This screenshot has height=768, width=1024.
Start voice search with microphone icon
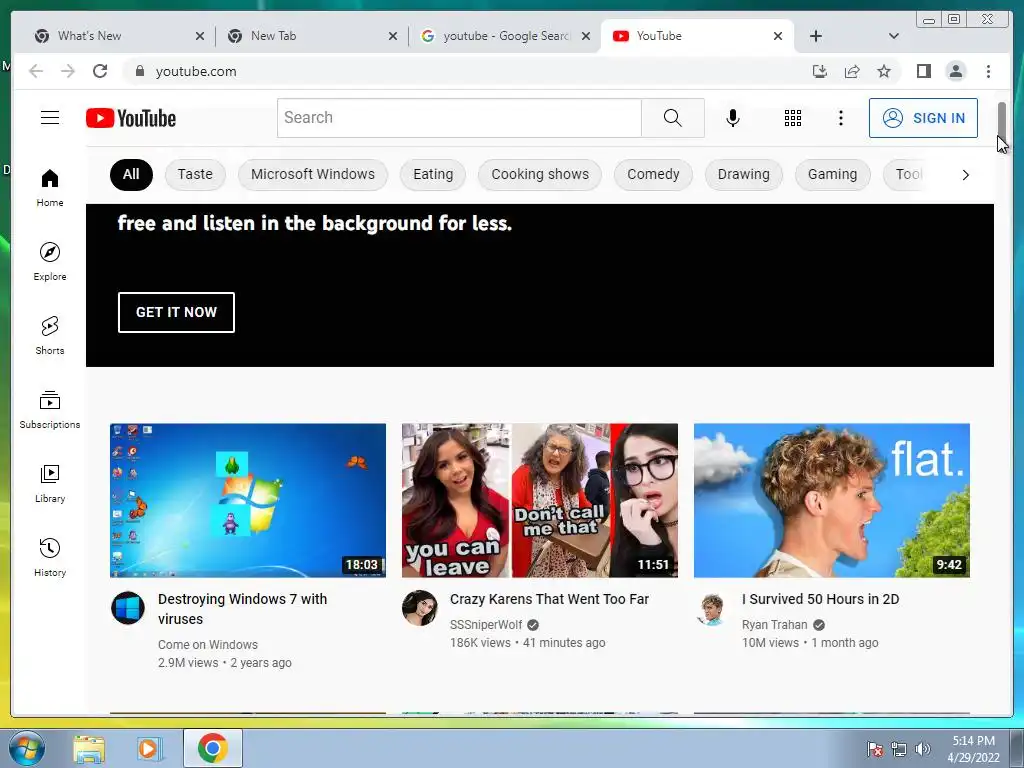pos(733,118)
